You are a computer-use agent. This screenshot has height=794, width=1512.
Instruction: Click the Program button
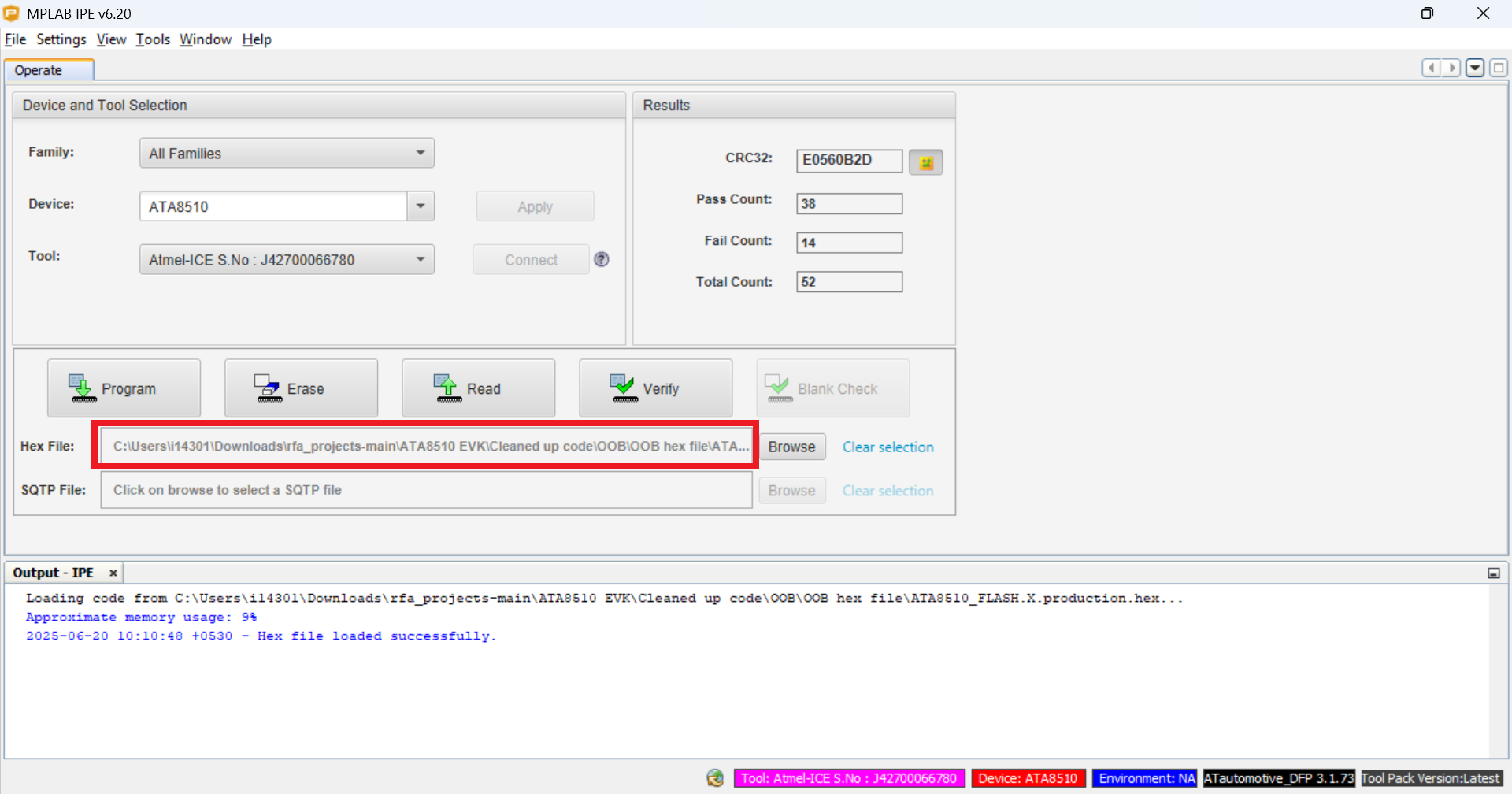124,388
